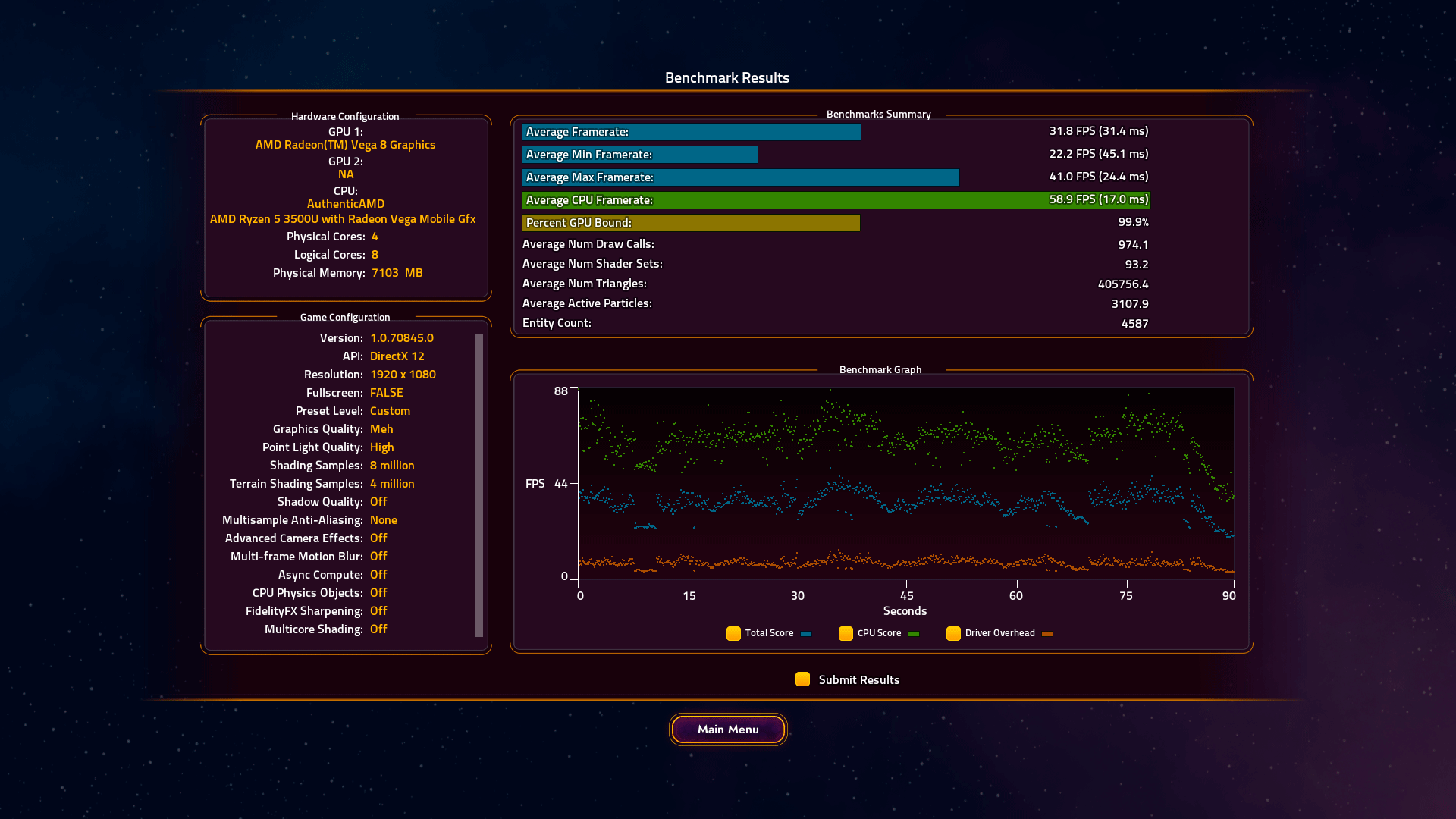The height and width of the screenshot is (819, 1456).
Task: Toggle the Driver Overhead graph checkbox
Action: coord(953,633)
